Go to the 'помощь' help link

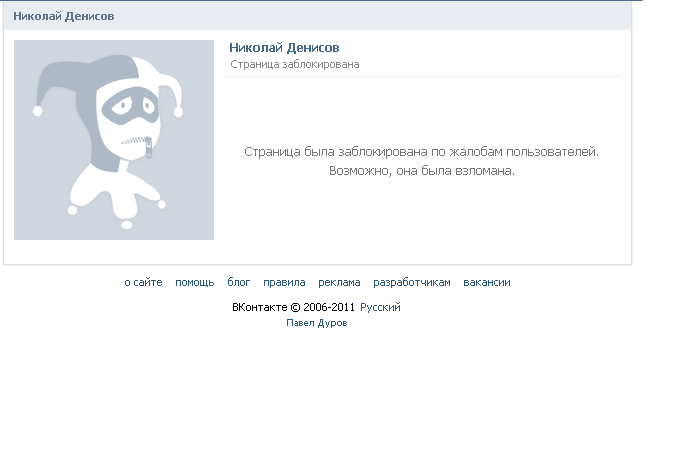pos(195,282)
